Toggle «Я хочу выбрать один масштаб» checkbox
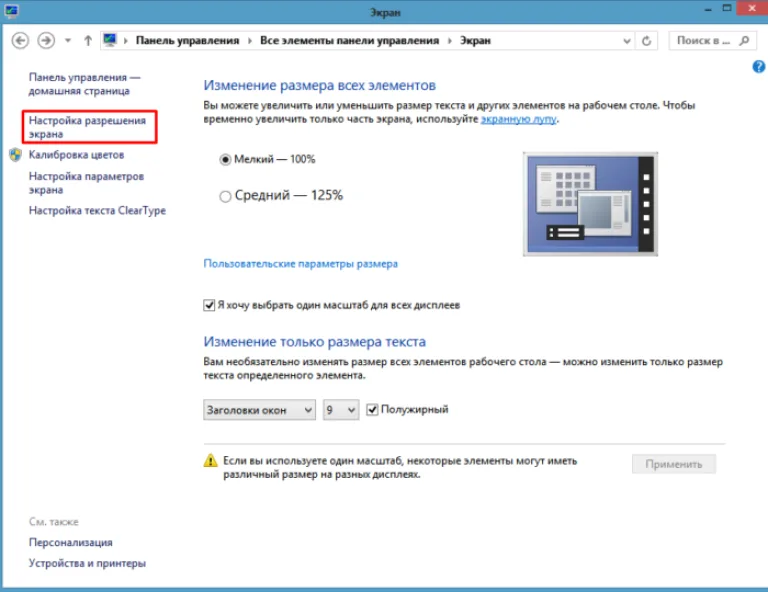Image resolution: width=768 pixels, height=592 pixels. pyautogui.click(x=209, y=305)
